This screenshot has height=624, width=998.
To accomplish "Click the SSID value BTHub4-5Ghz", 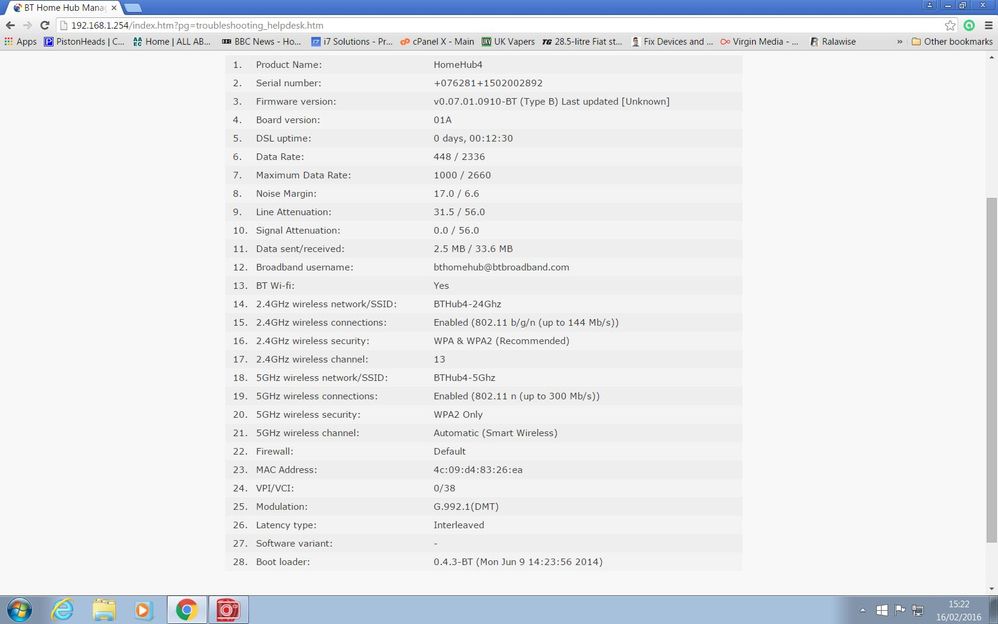I will coord(465,378).
